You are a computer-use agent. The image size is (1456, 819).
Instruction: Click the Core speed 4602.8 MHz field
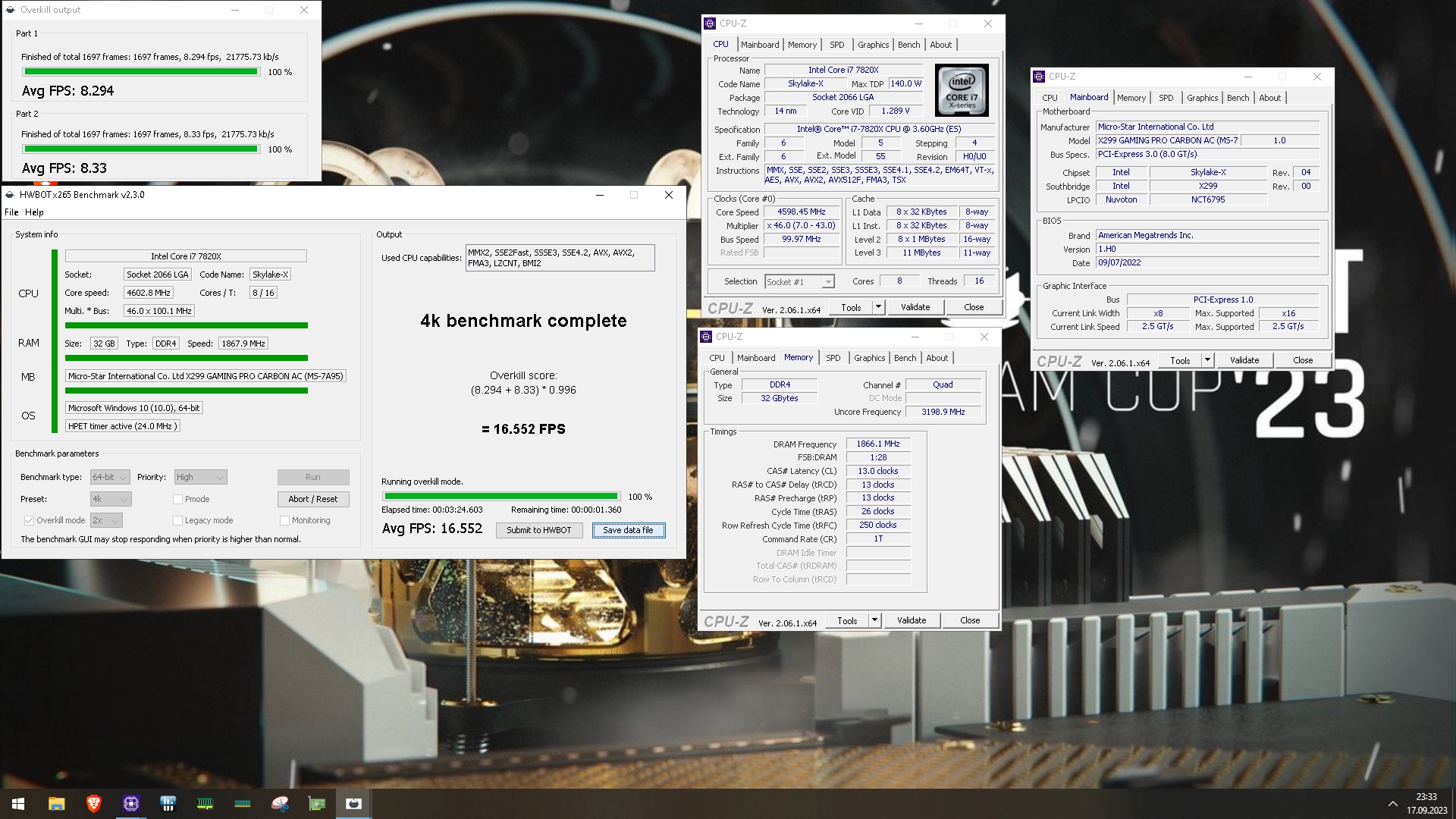pyautogui.click(x=148, y=293)
